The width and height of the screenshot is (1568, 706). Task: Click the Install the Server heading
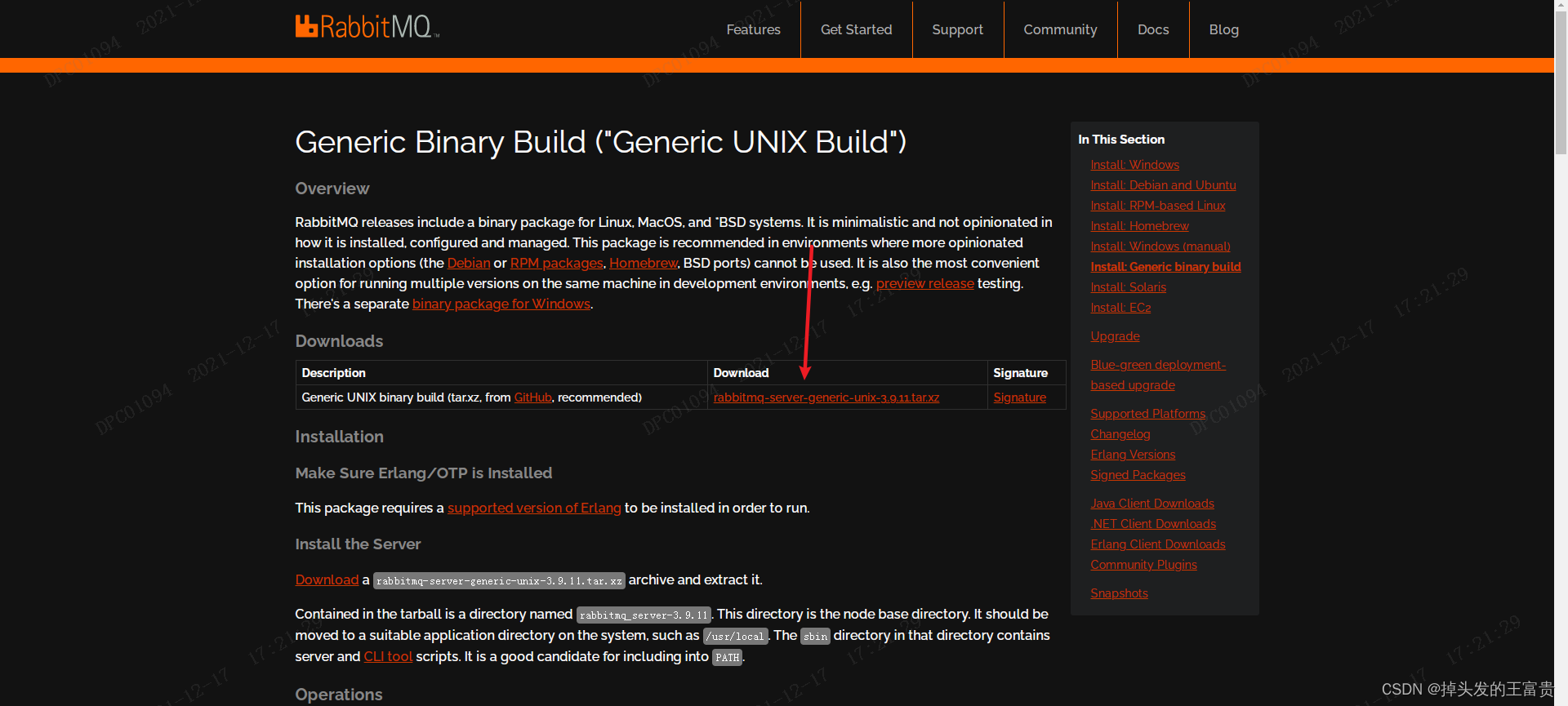358,544
